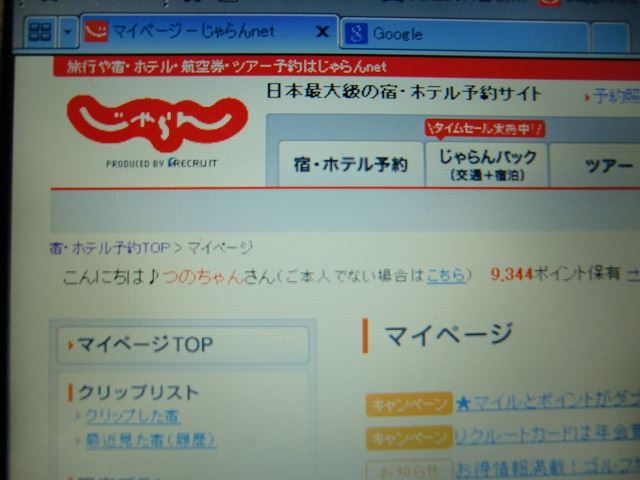Open the リクルートカード campaign link

pyautogui.click(x=548, y=436)
